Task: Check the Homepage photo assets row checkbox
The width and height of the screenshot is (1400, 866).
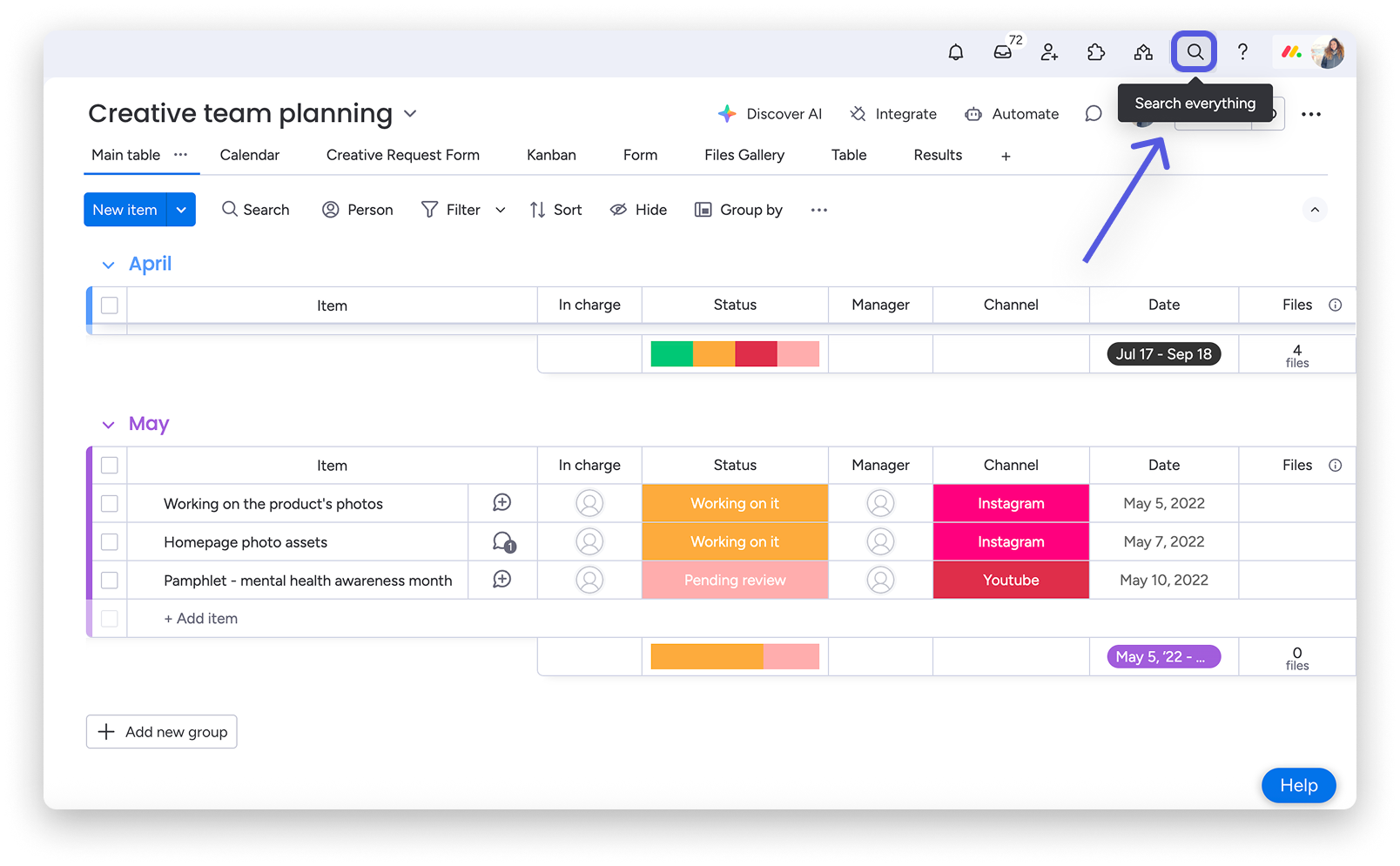Action: click(110, 542)
